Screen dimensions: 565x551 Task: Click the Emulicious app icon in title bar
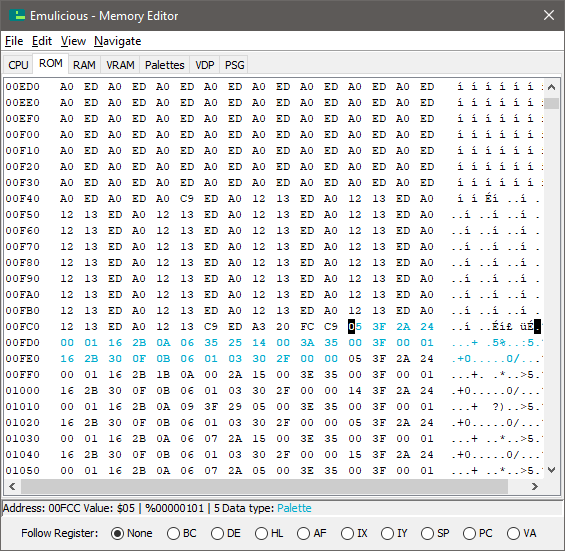(x=17, y=15)
